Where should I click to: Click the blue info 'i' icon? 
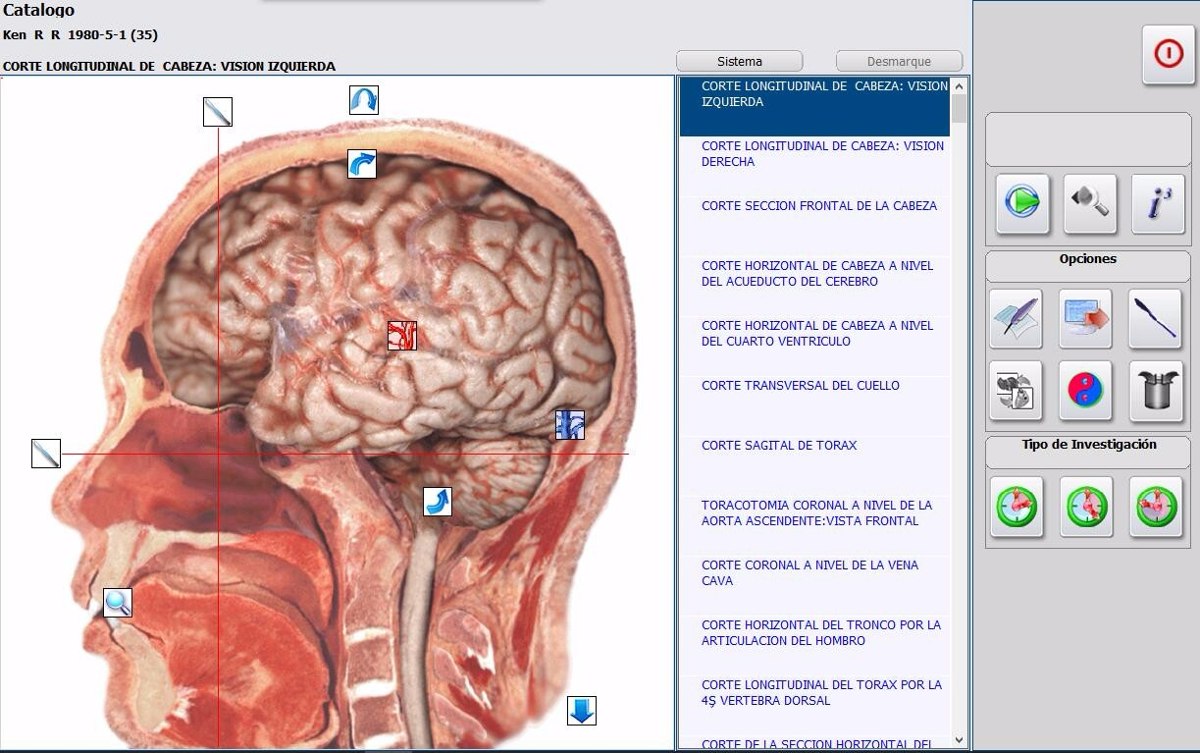click(x=1158, y=204)
